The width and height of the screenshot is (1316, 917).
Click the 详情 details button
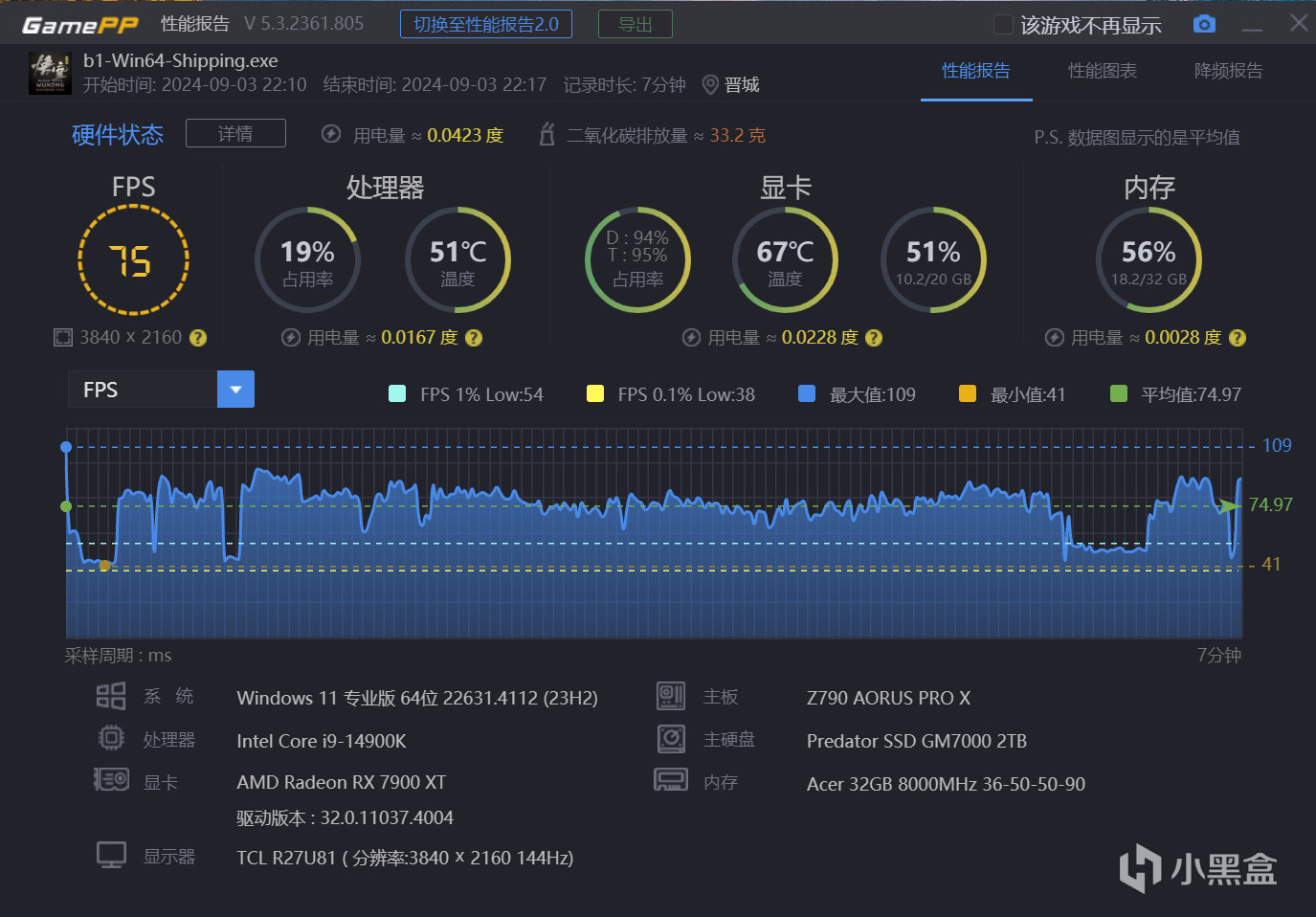235,133
